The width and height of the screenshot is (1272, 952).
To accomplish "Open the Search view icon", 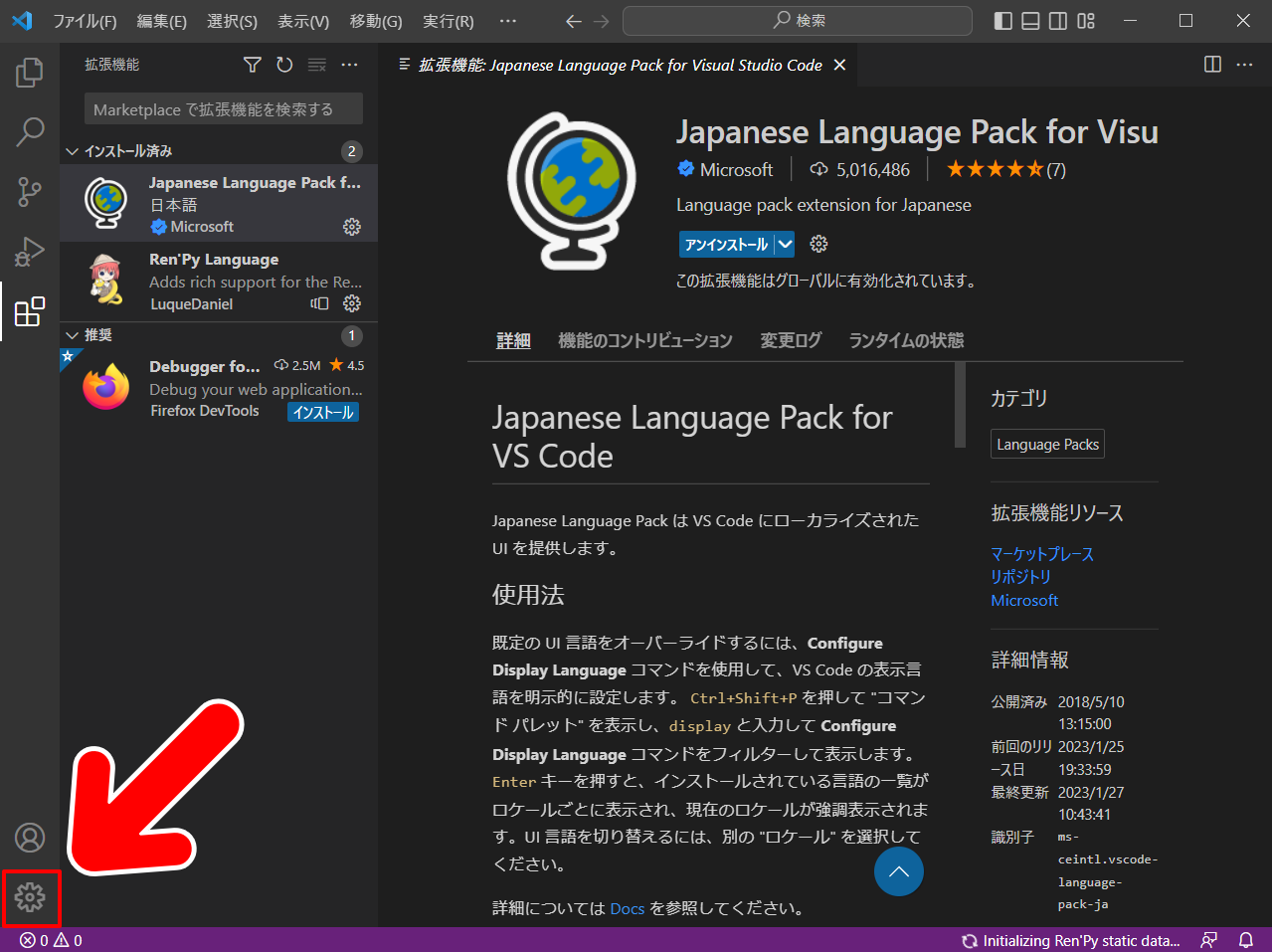I will coord(30,131).
